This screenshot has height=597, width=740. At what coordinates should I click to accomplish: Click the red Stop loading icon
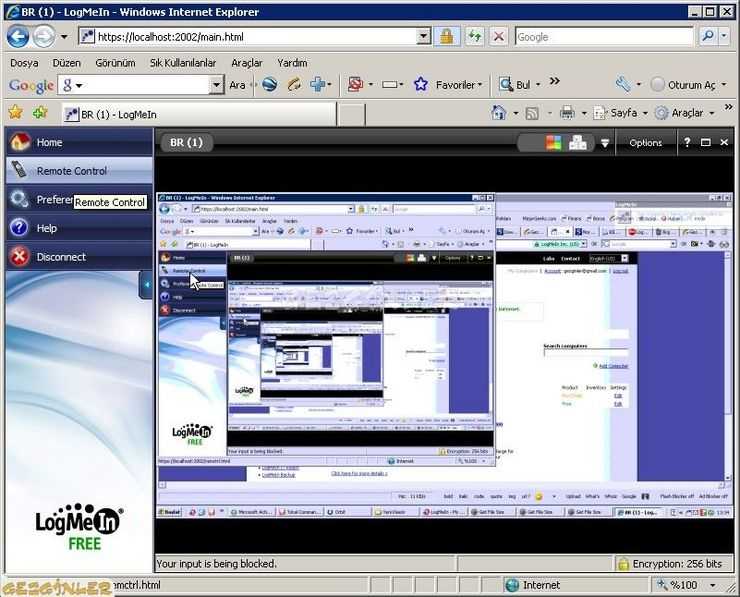[x=498, y=36]
